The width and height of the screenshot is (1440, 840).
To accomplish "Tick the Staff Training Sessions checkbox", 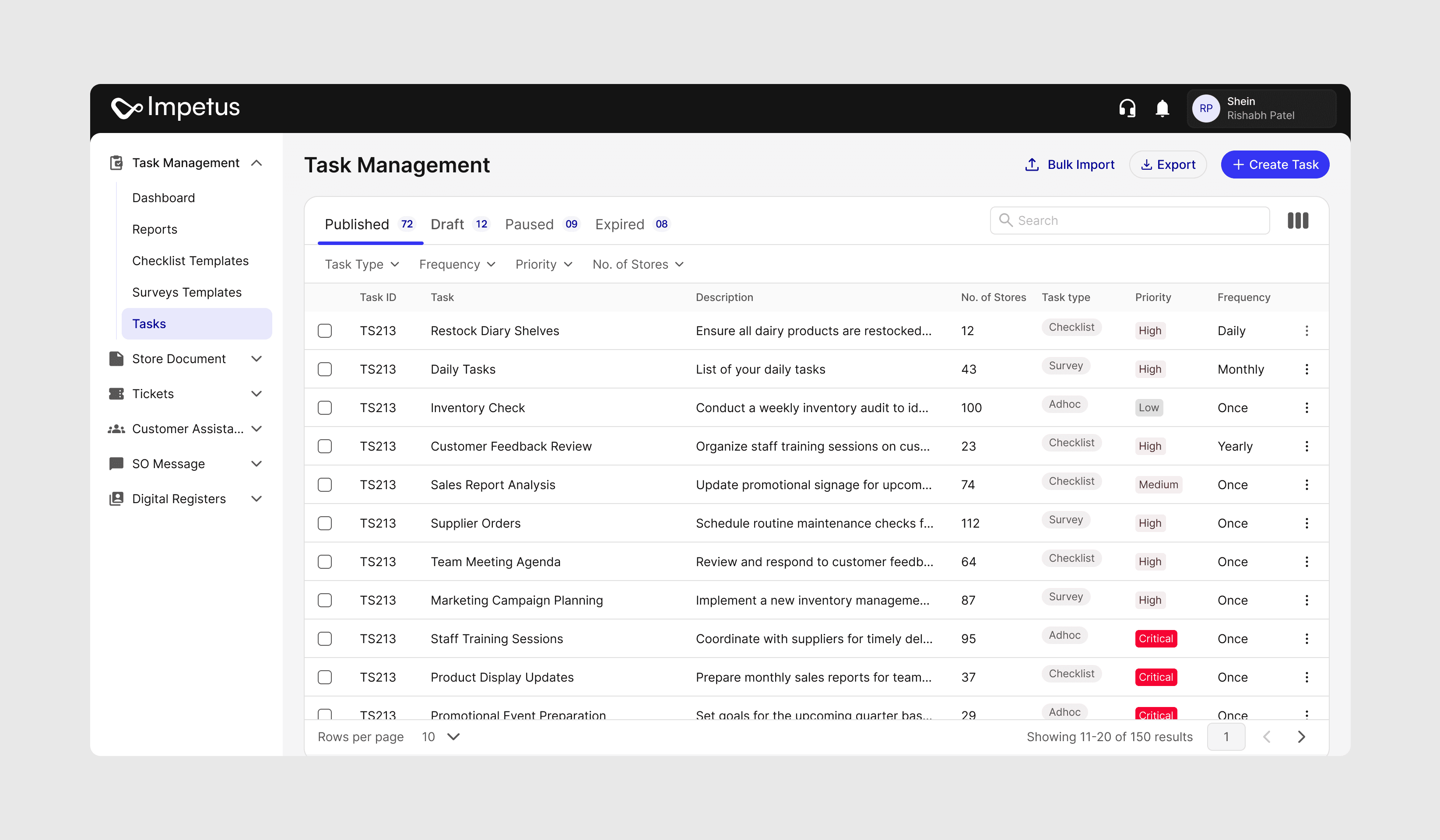I will [x=325, y=638].
